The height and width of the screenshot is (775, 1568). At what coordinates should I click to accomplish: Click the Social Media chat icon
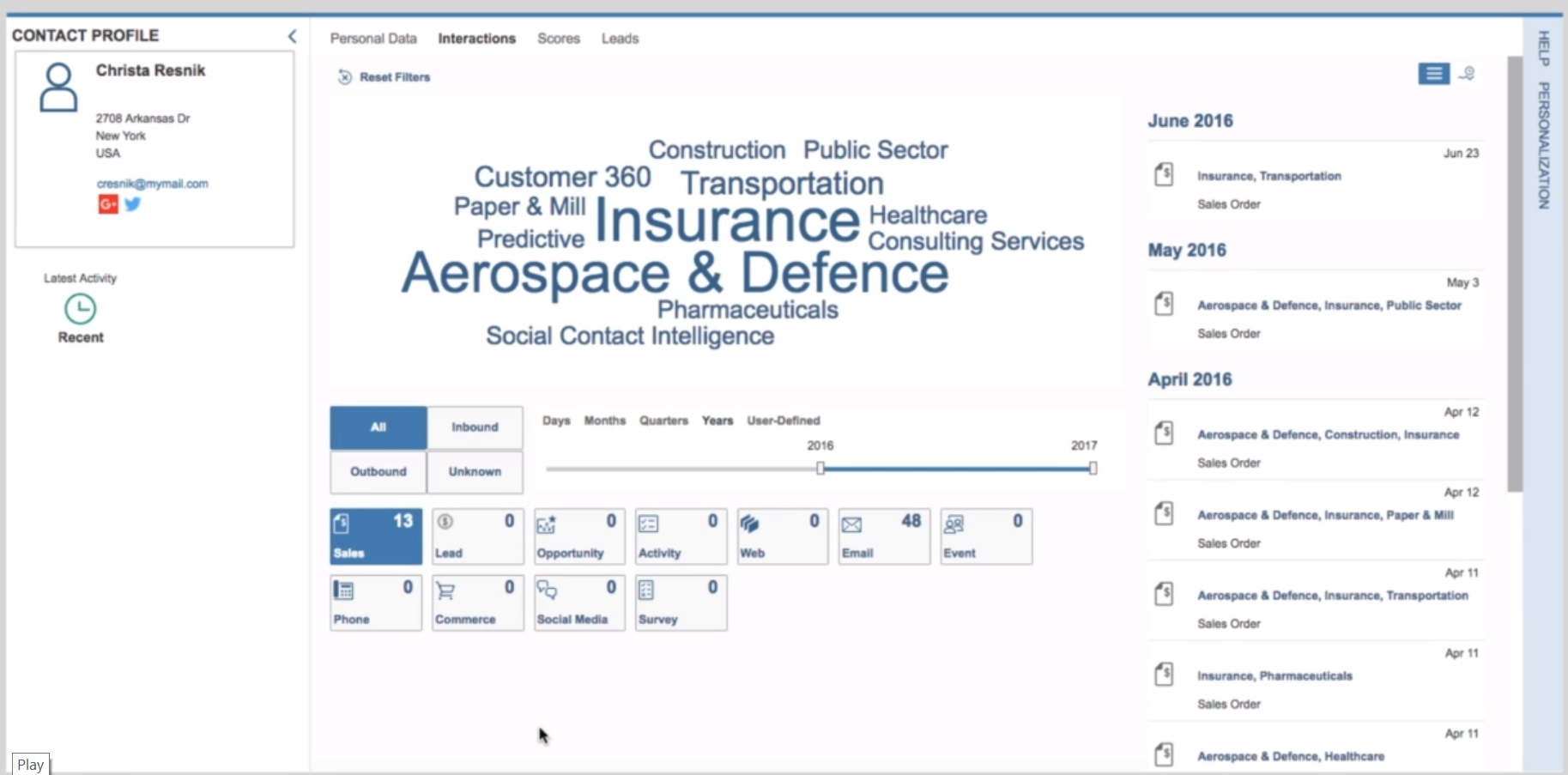click(547, 590)
